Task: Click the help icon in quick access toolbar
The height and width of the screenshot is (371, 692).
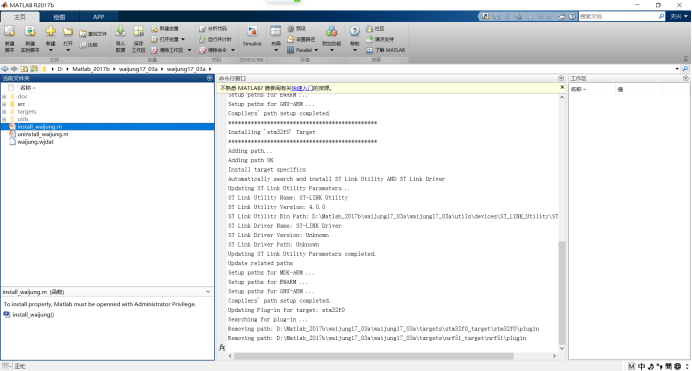Action: pyautogui.click(x=572, y=16)
